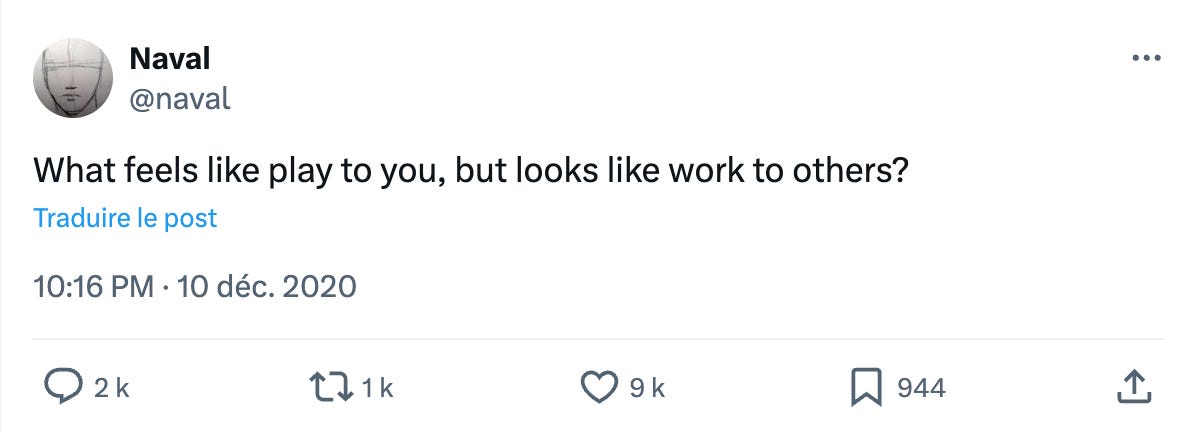
Task: Click the dot separator between time and date
Action: click(x=165, y=288)
